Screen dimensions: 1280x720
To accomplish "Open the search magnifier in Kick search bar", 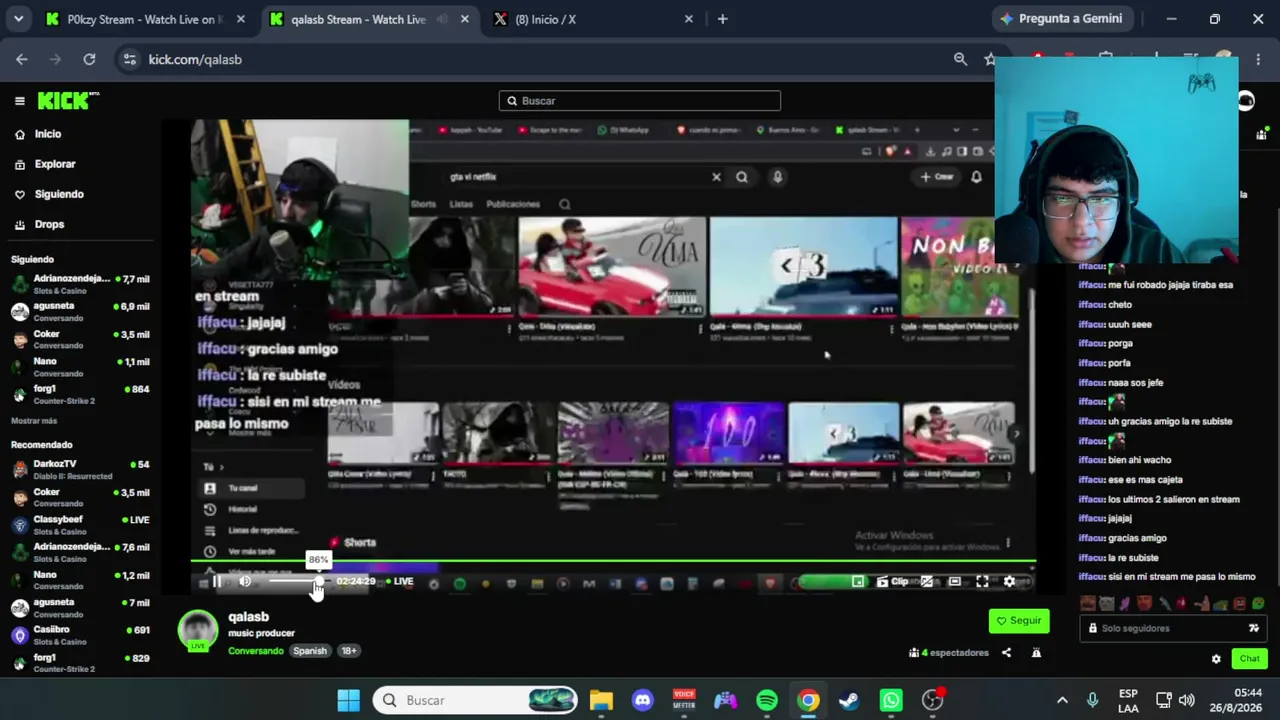I will coord(512,101).
